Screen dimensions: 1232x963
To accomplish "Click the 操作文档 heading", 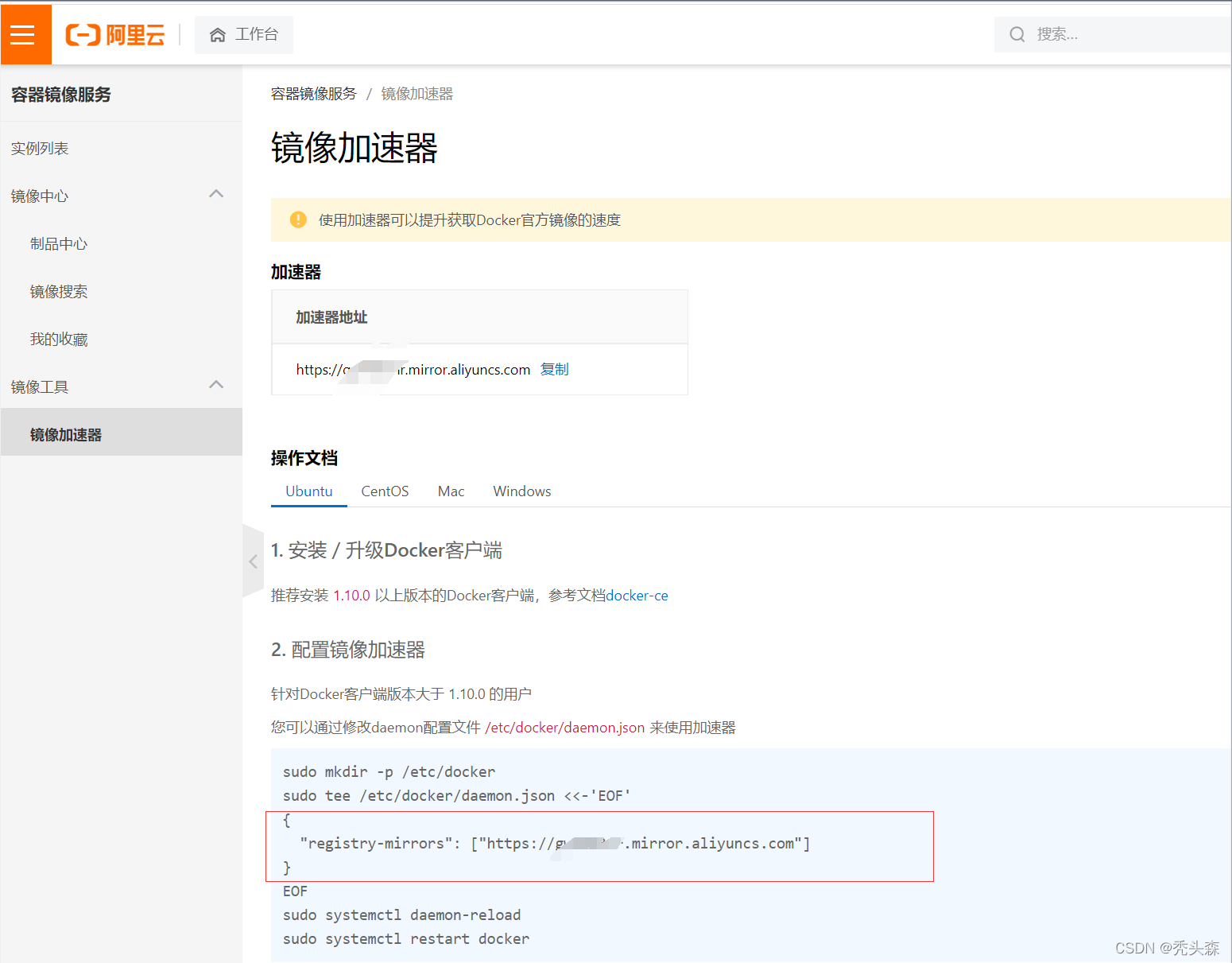I will pyautogui.click(x=304, y=458).
